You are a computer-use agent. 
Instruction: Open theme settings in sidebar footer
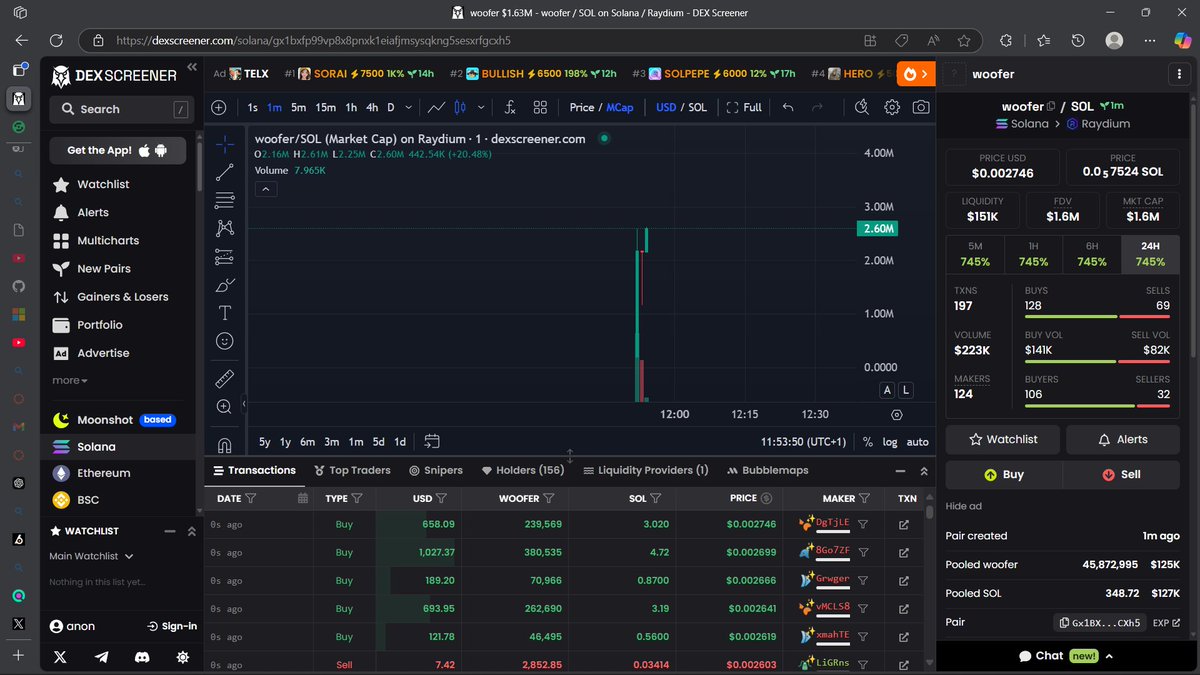click(x=182, y=657)
